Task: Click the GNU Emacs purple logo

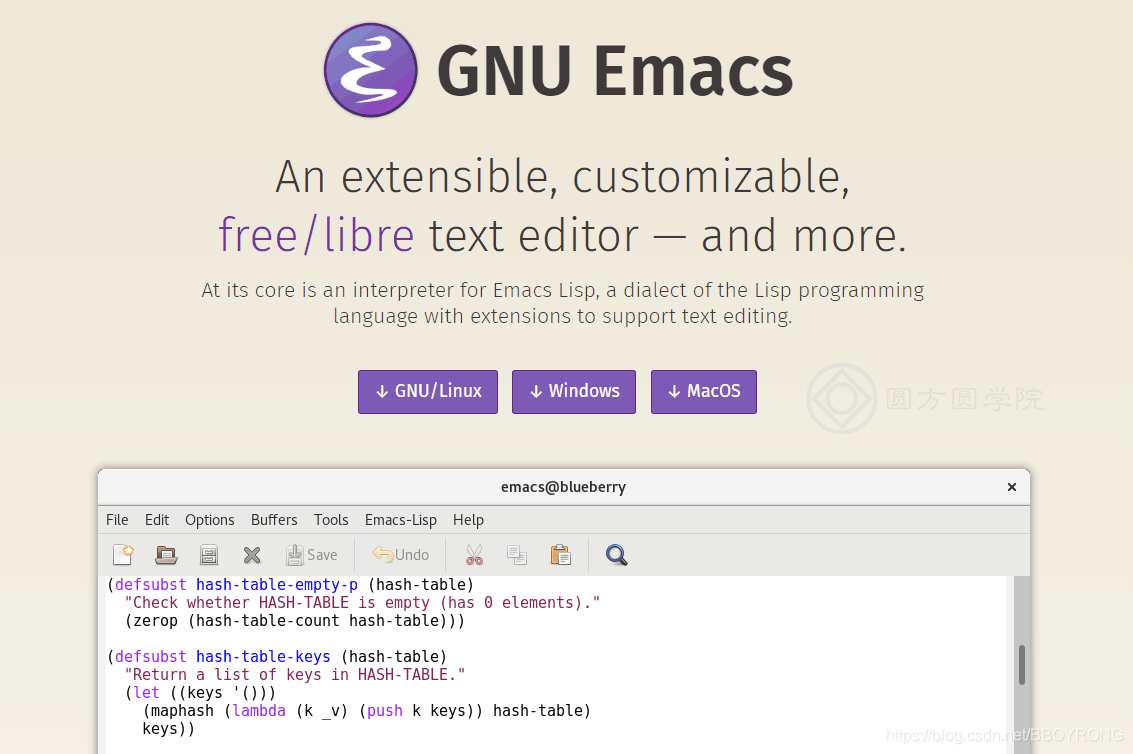Action: 371,70
